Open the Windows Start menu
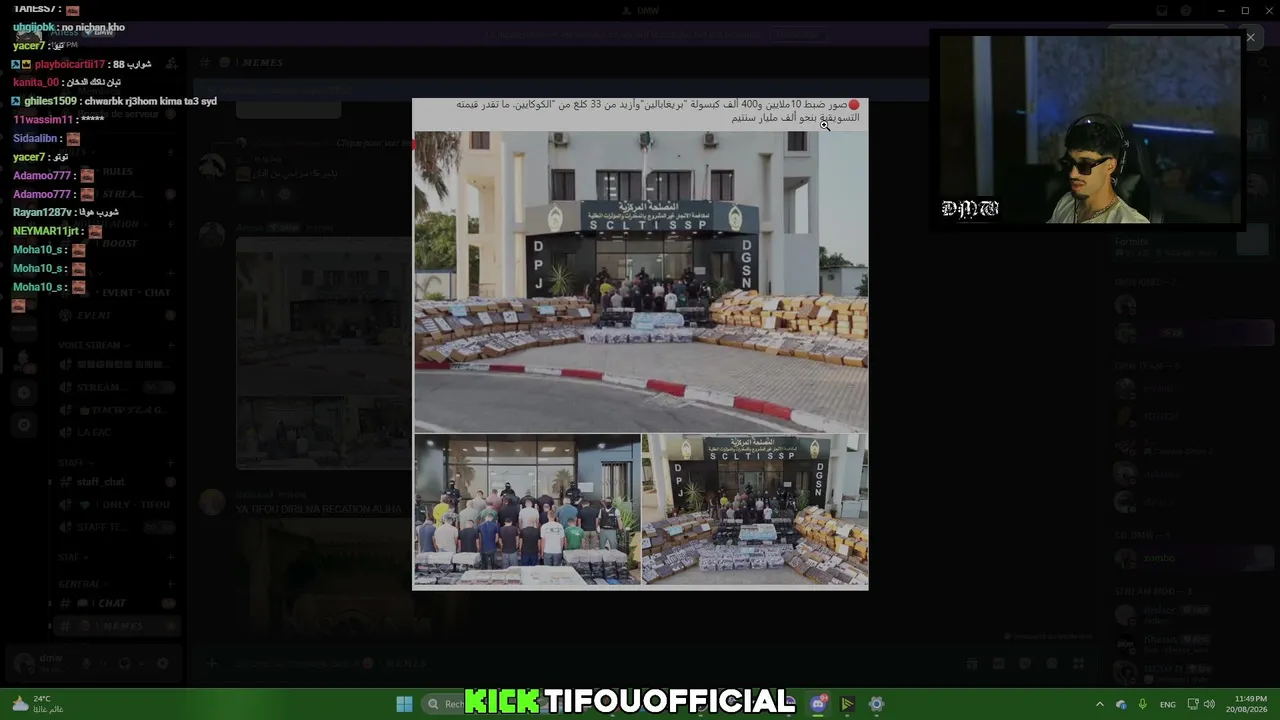 pos(404,704)
